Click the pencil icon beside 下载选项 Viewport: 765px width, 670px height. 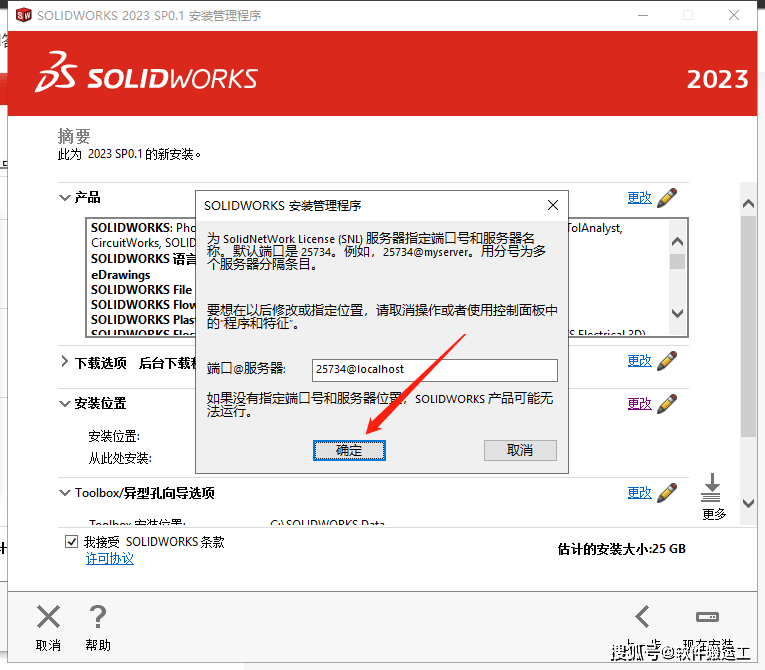click(667, 361)
